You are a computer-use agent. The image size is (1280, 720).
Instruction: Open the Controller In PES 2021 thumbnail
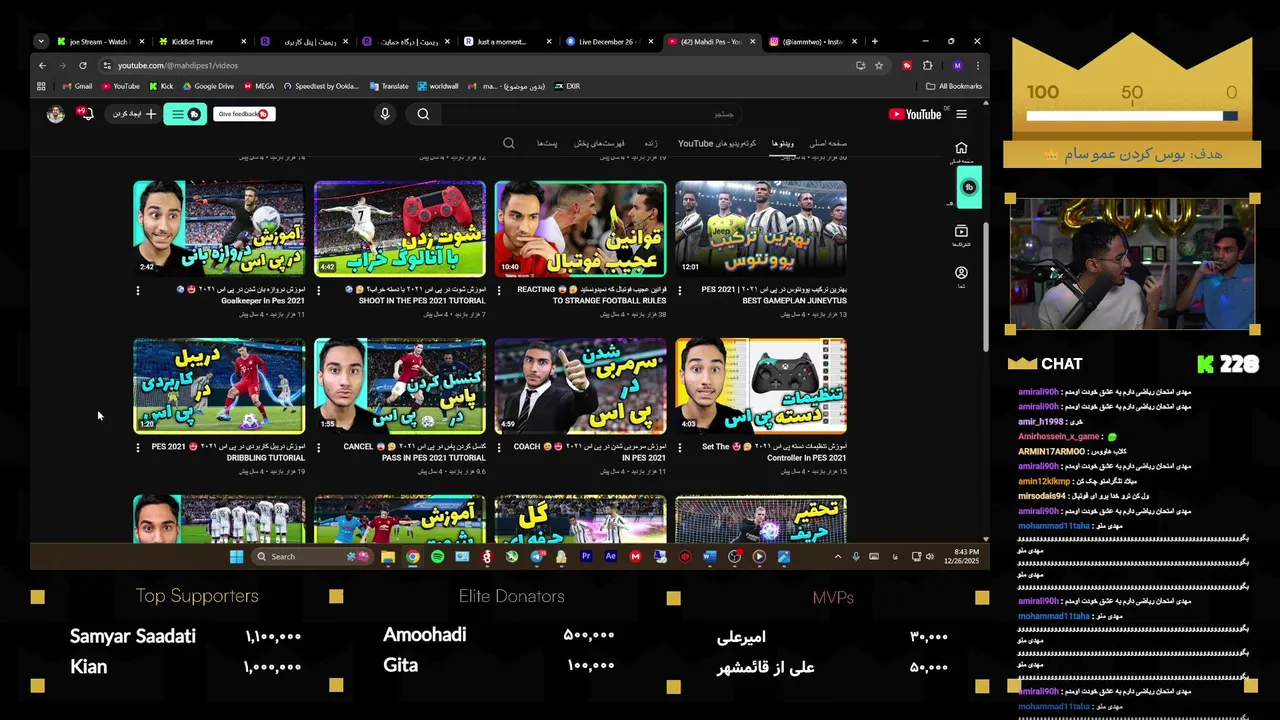coord(761,386)
